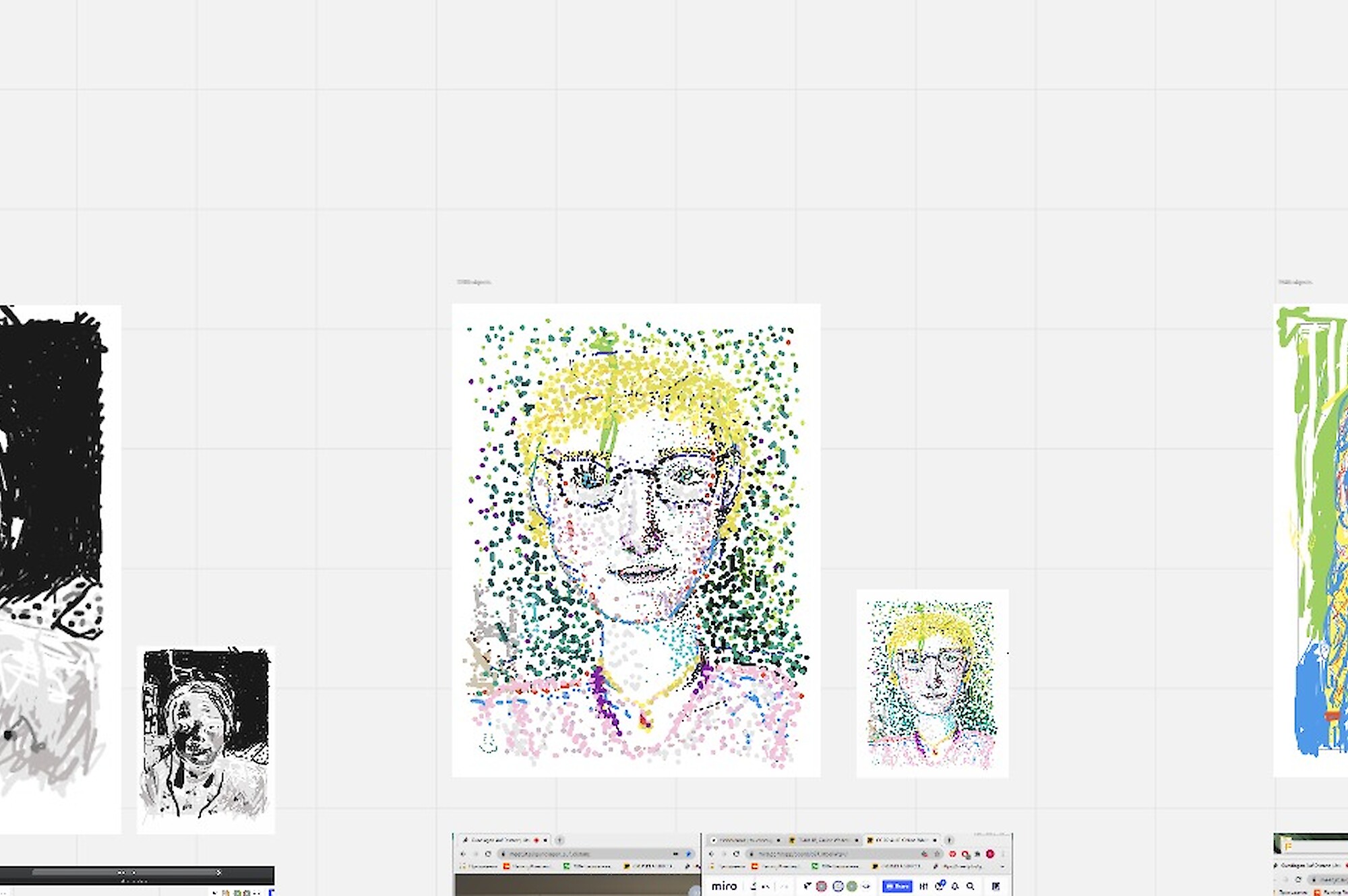Click the red profile avatar in right browser screenshot
The height and width of the screenshot is (896, 1348).
coord(990,854)
